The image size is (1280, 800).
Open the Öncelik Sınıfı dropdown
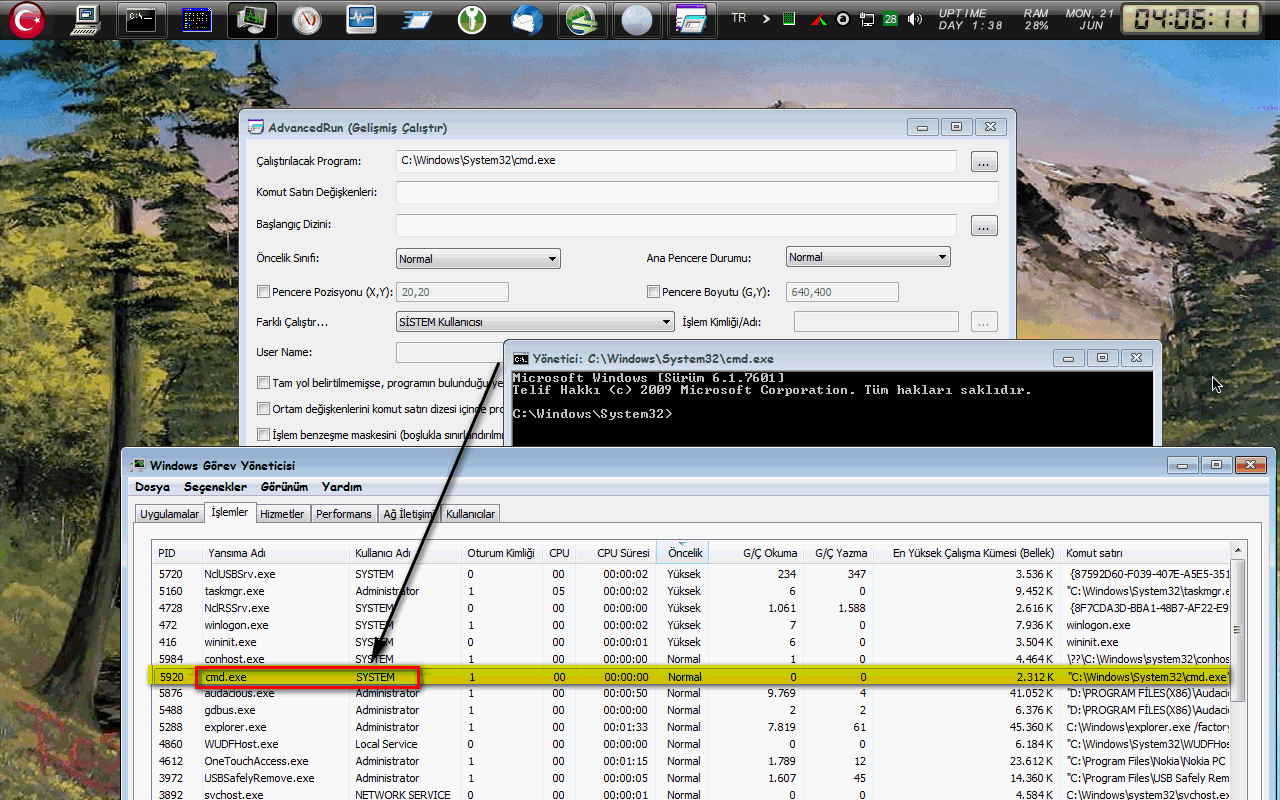[479, 259]
